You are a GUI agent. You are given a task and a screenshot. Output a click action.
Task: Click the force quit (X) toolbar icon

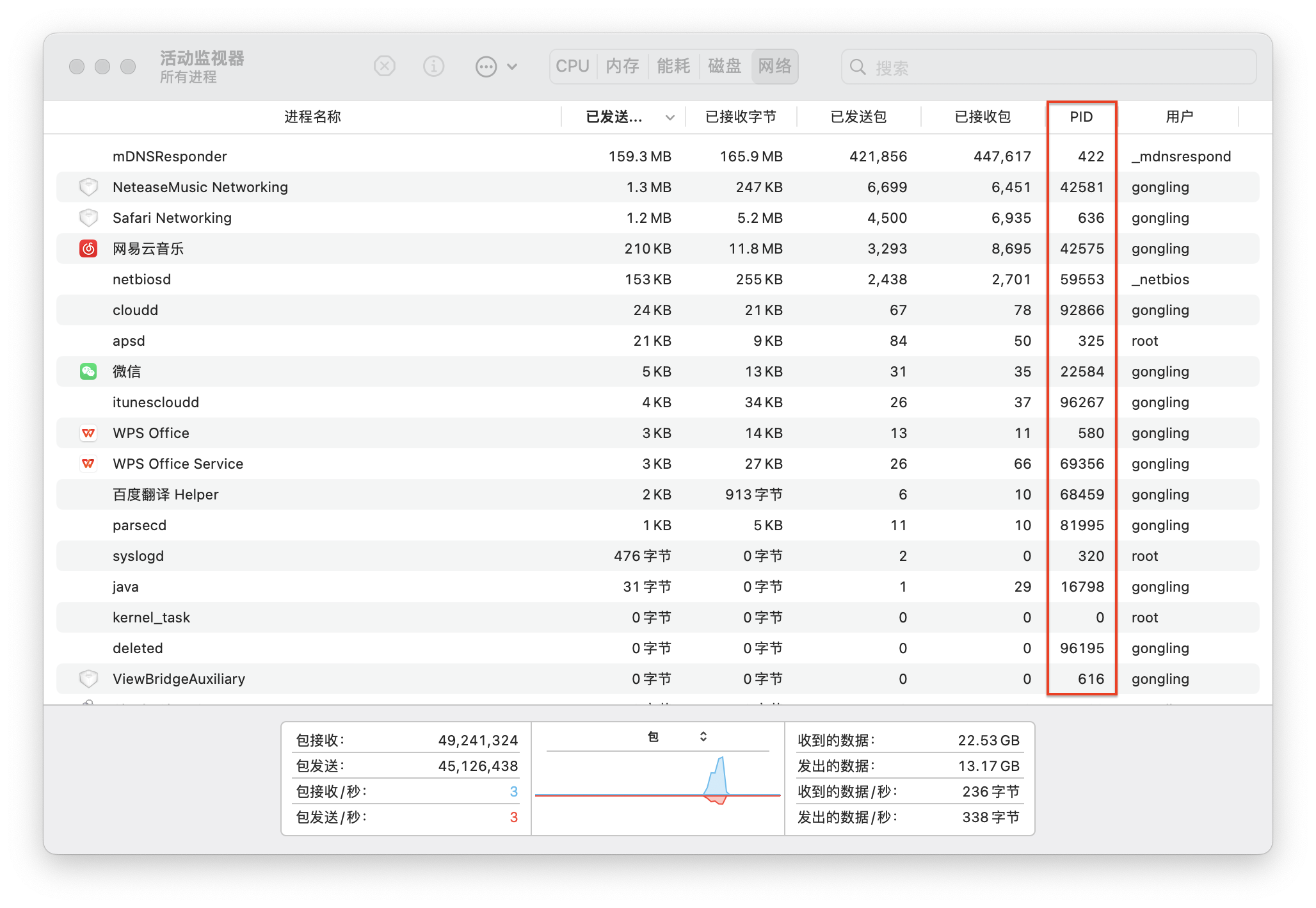tap(384, 66)
